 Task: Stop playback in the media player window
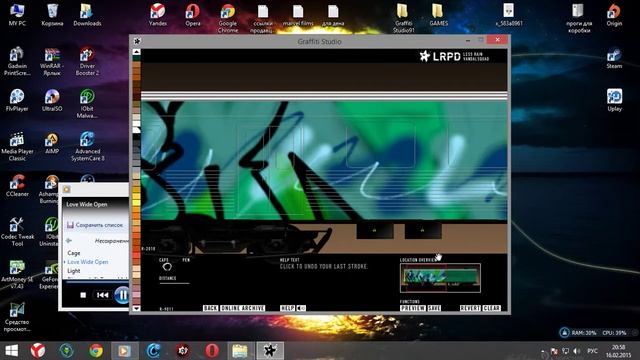point(83,295)
